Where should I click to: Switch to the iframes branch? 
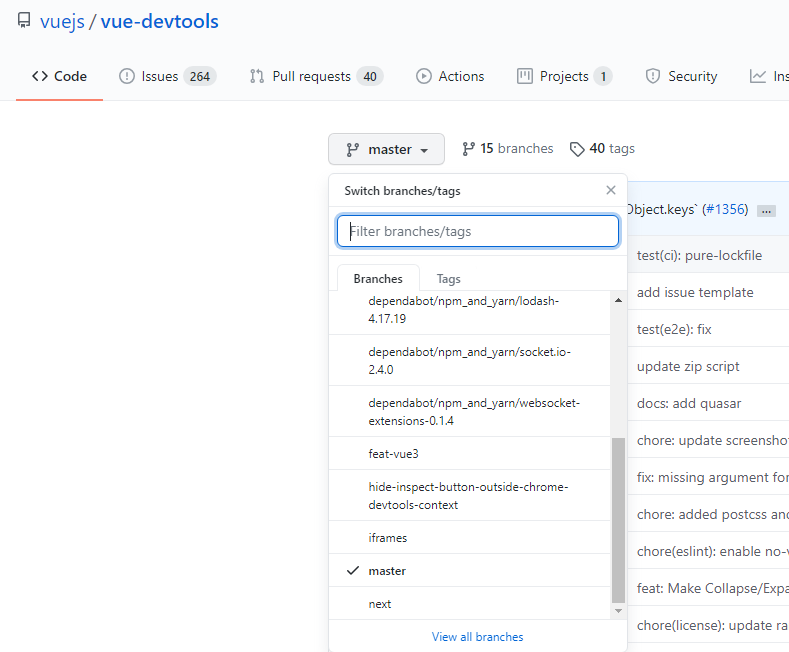tap(469, 538)
